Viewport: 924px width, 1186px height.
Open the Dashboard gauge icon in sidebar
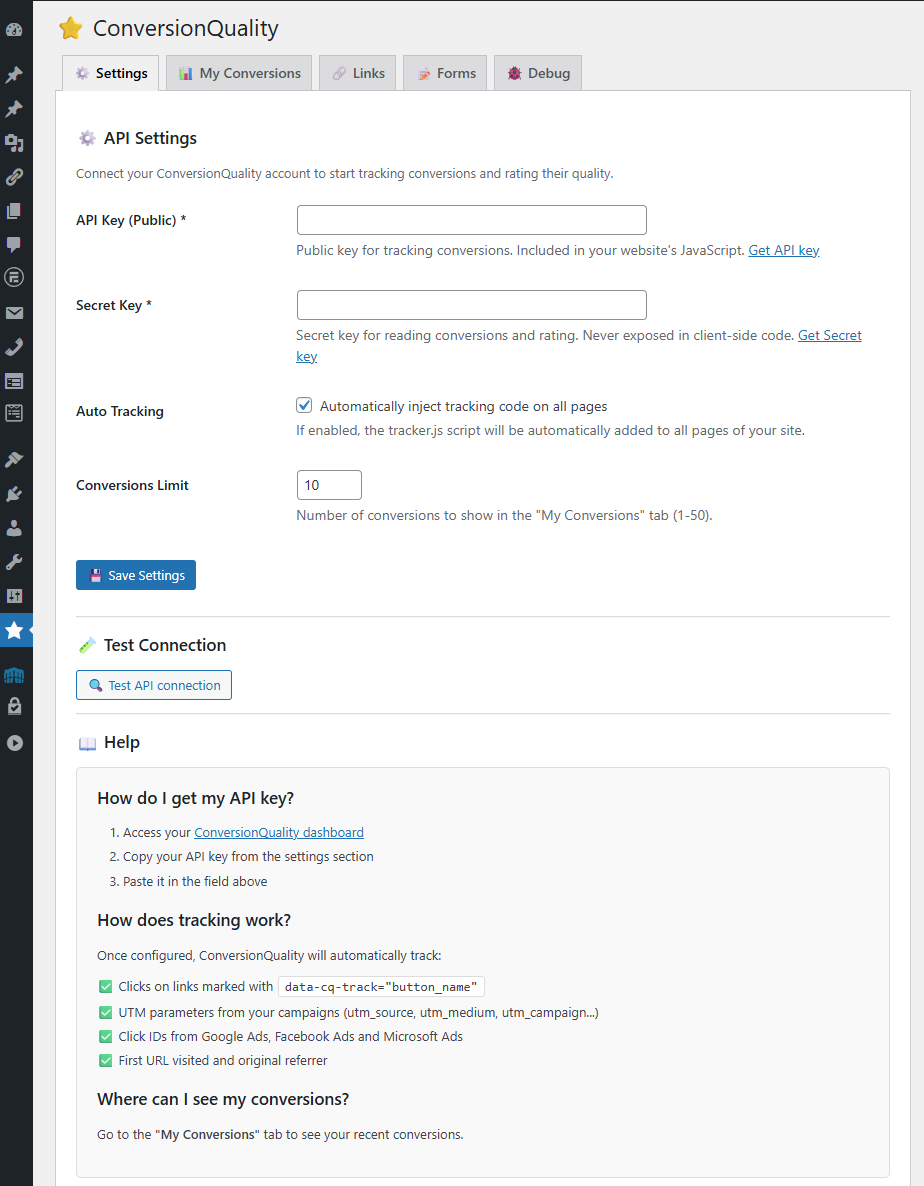coord(14,30)
